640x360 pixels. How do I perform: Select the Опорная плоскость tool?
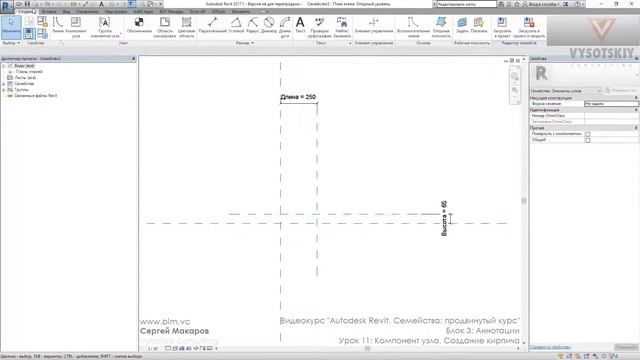click(441, 27)
